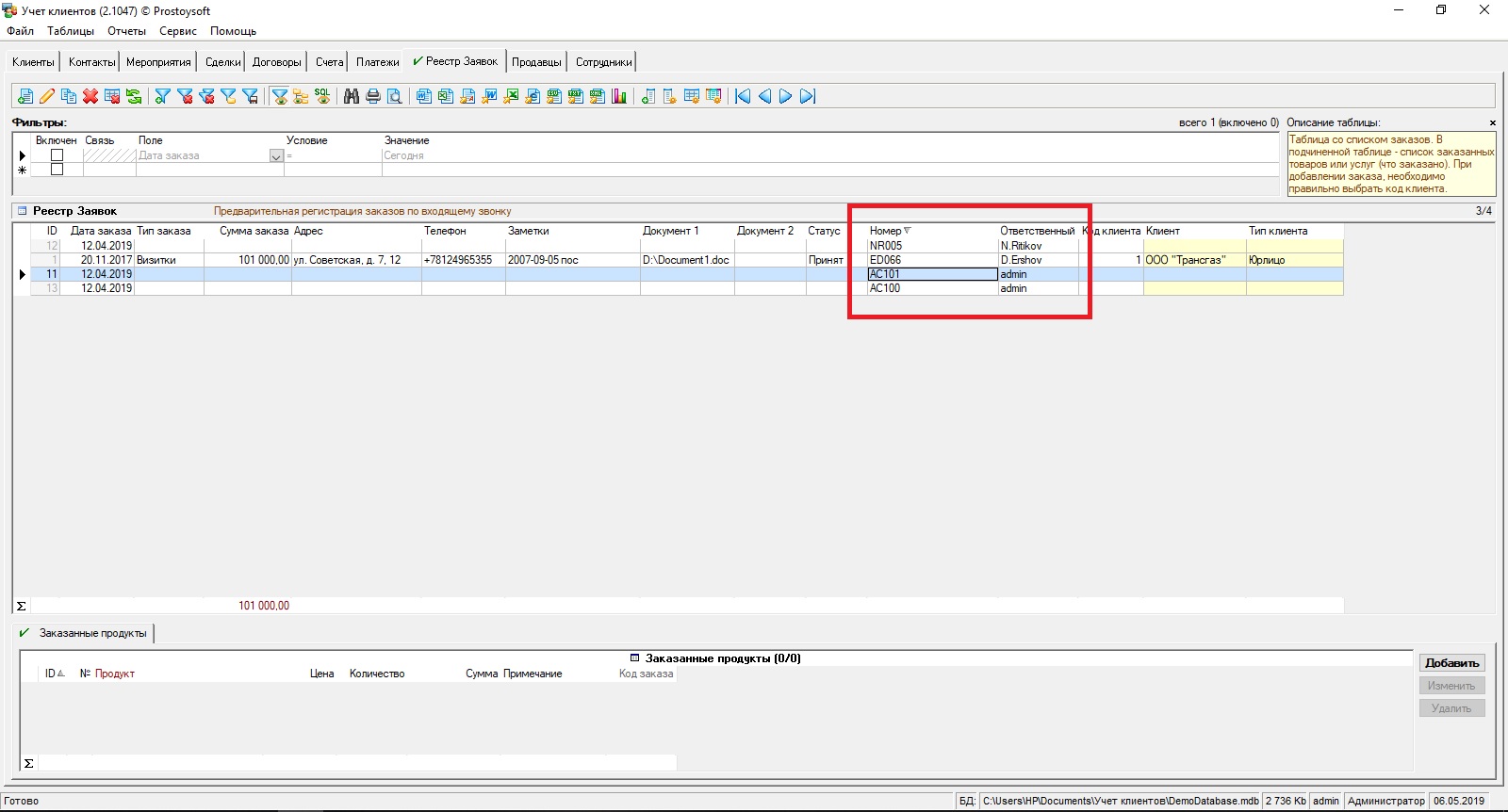Open the Таблицы menu
This screenshot has width=1508, height=812.
71,31
